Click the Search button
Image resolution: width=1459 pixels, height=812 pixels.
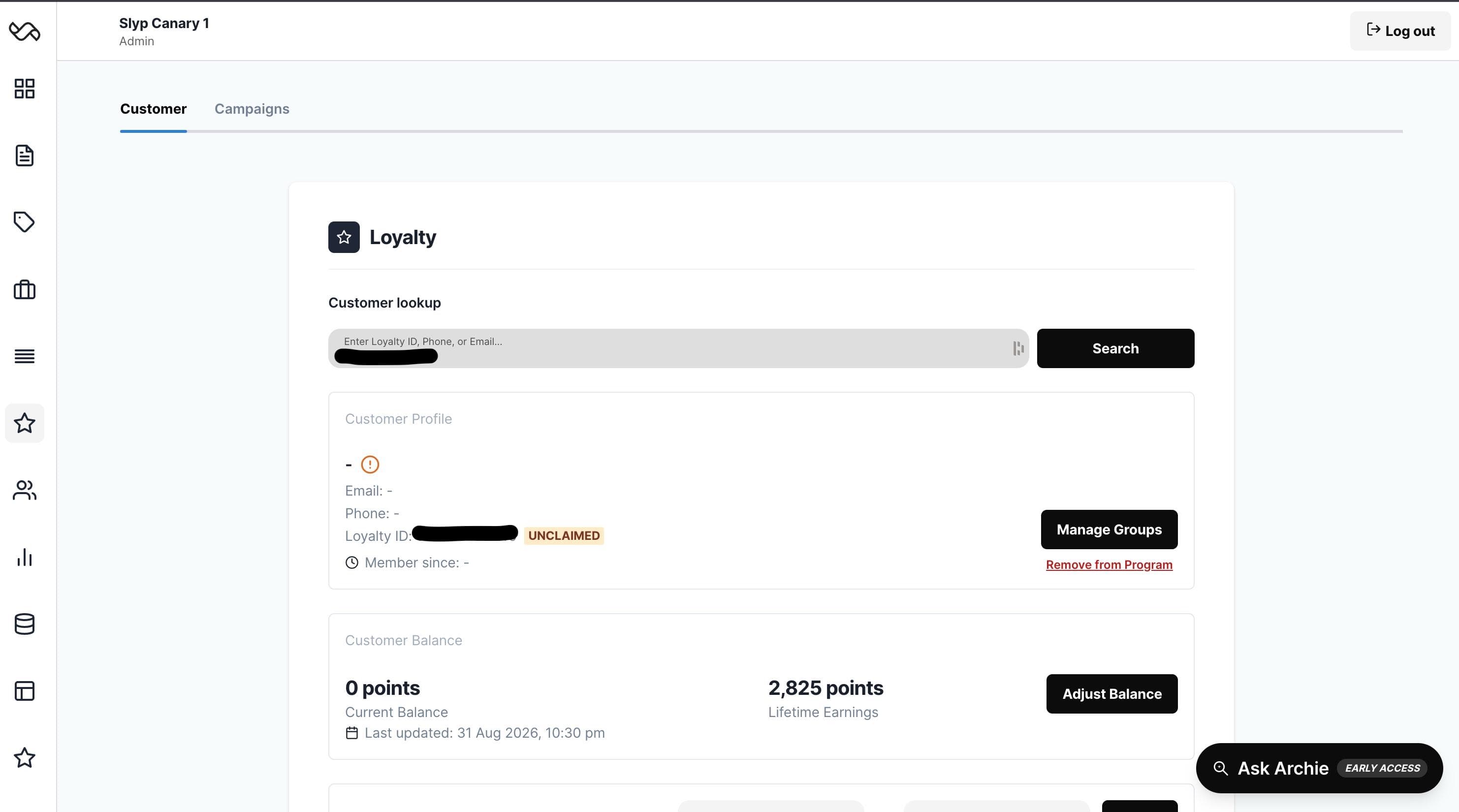tap(1115, 348)
